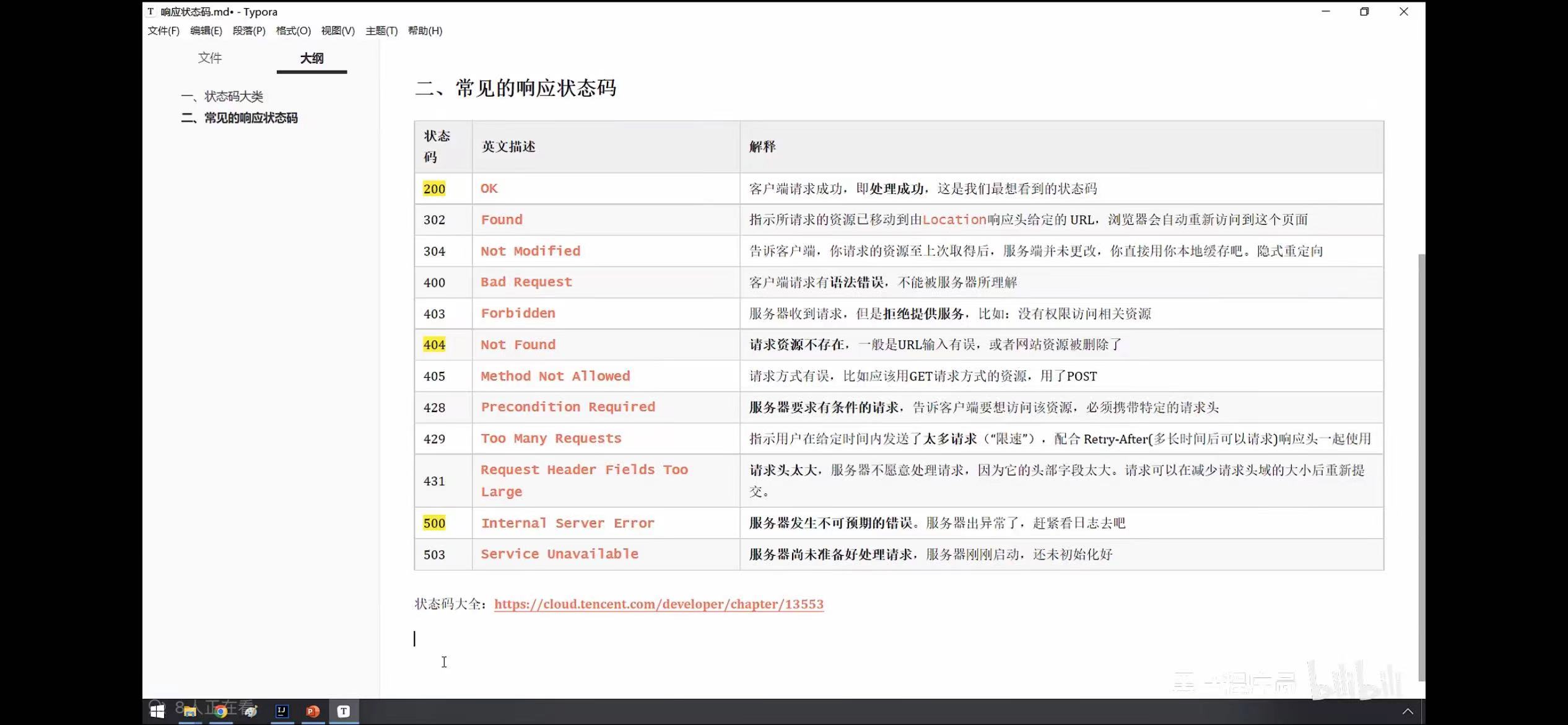
Task: Click the 302 status code cell
Action: click(x=443, y=220)
